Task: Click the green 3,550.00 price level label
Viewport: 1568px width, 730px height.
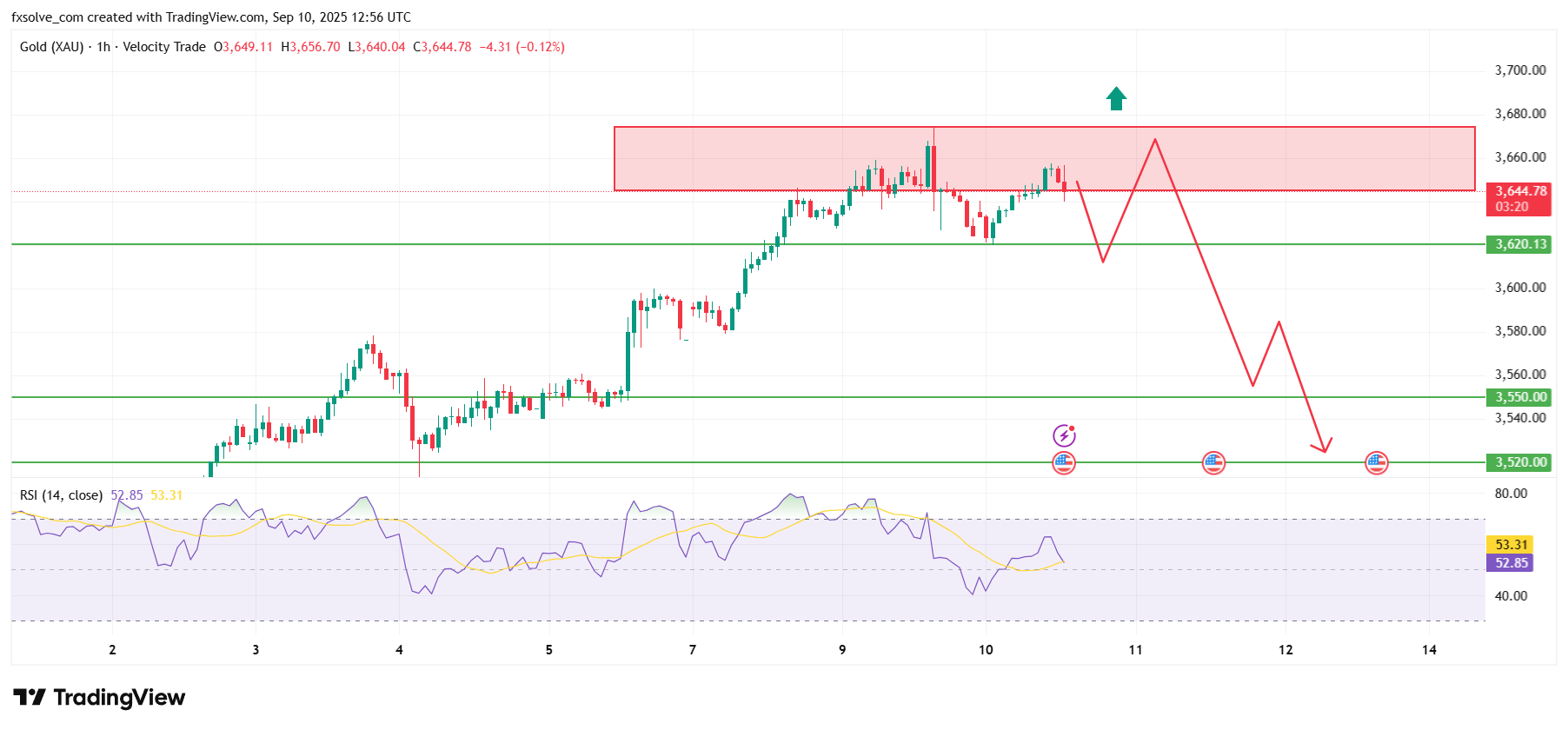Action: 1519,397
